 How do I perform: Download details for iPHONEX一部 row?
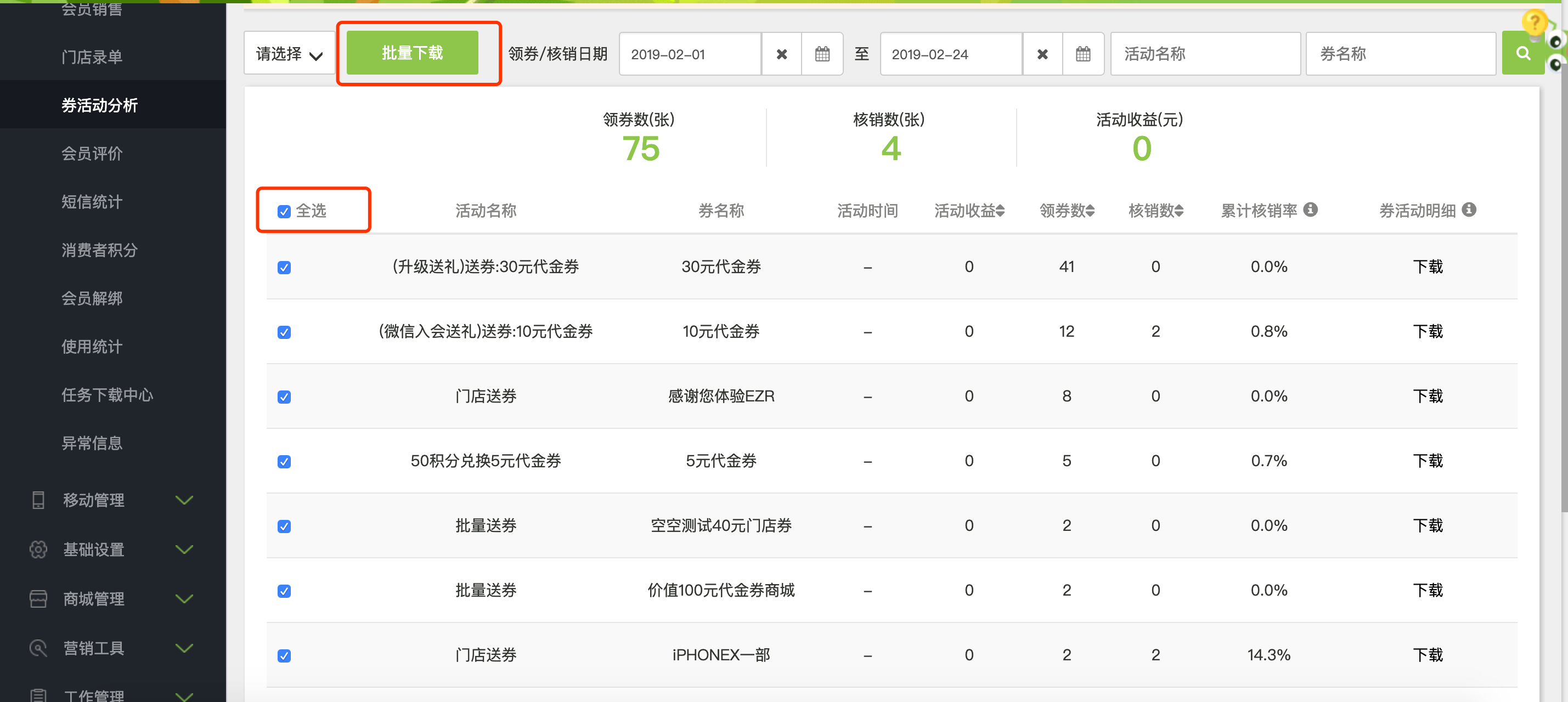tap(1428, 654)
